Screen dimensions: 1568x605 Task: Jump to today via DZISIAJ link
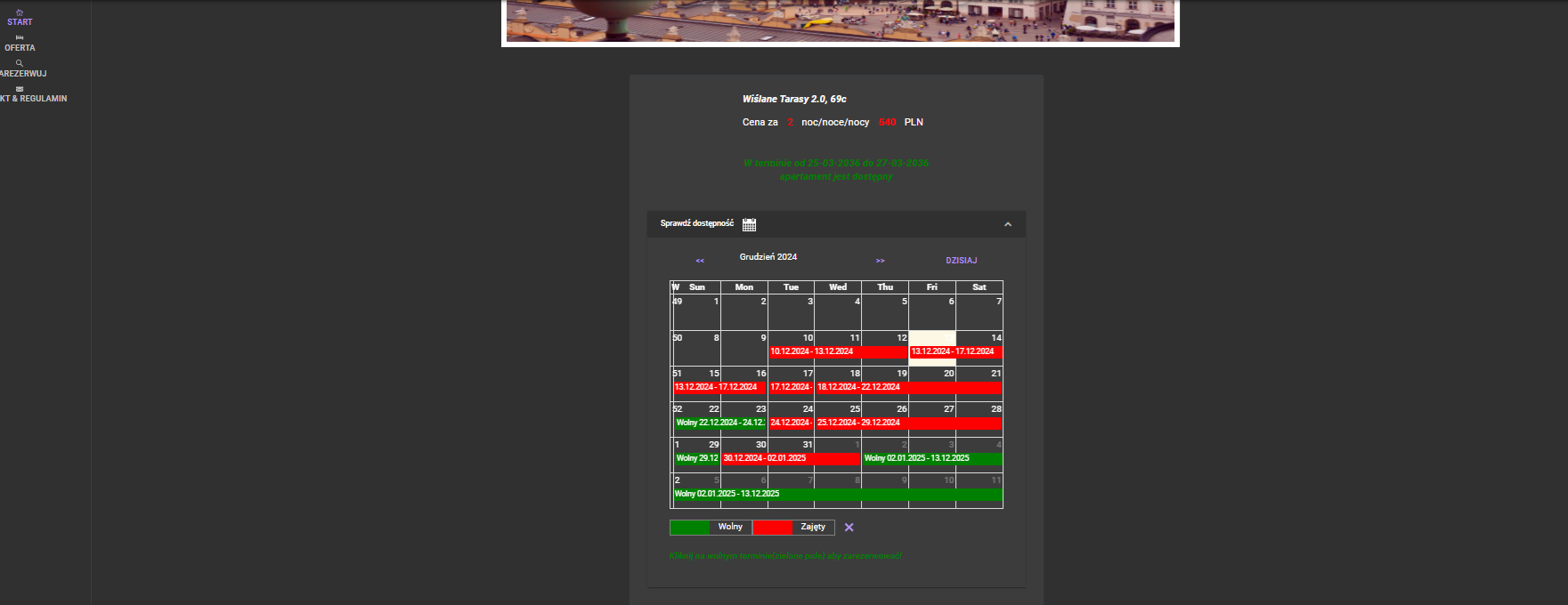click(961, 261)
